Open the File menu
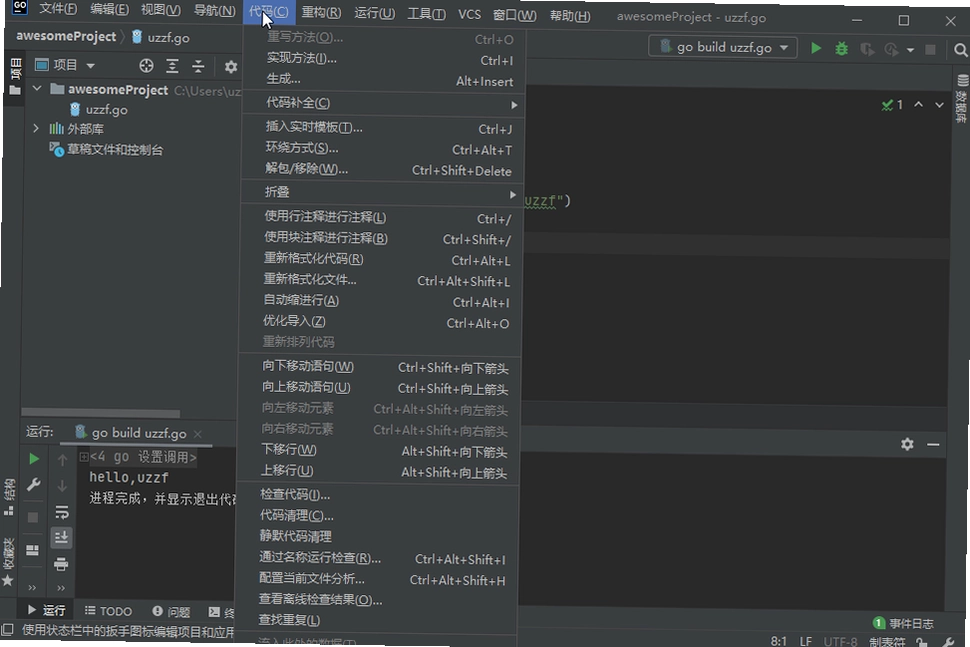This screenshot has width=970, height=647. click(x=58, y=9)
